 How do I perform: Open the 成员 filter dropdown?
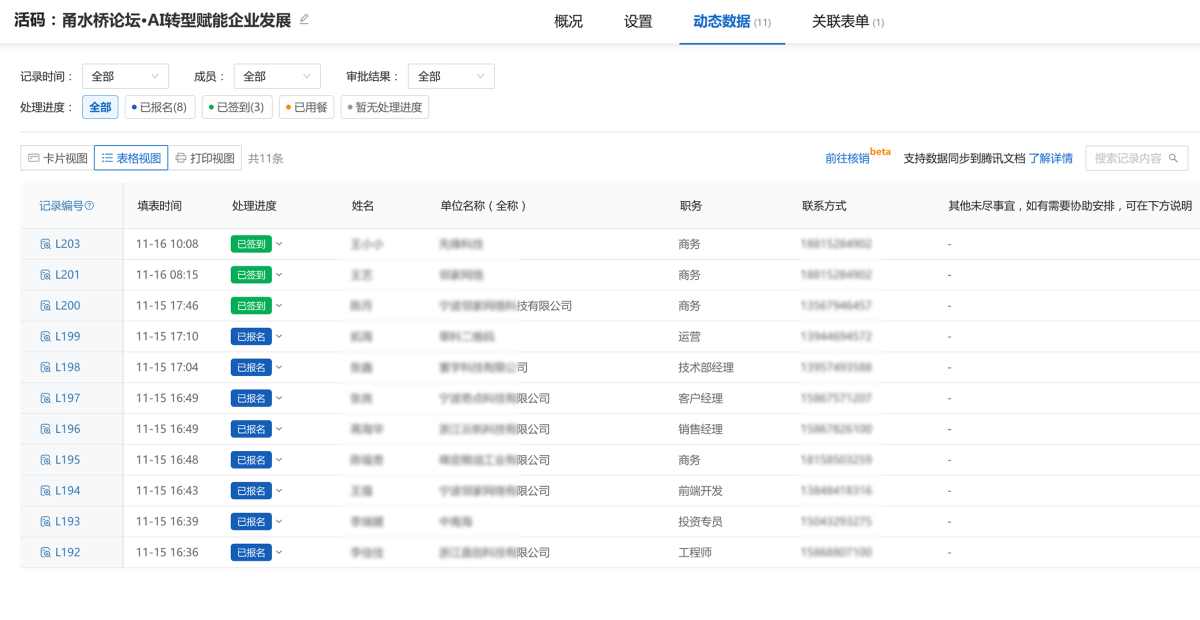coord(277,76)
